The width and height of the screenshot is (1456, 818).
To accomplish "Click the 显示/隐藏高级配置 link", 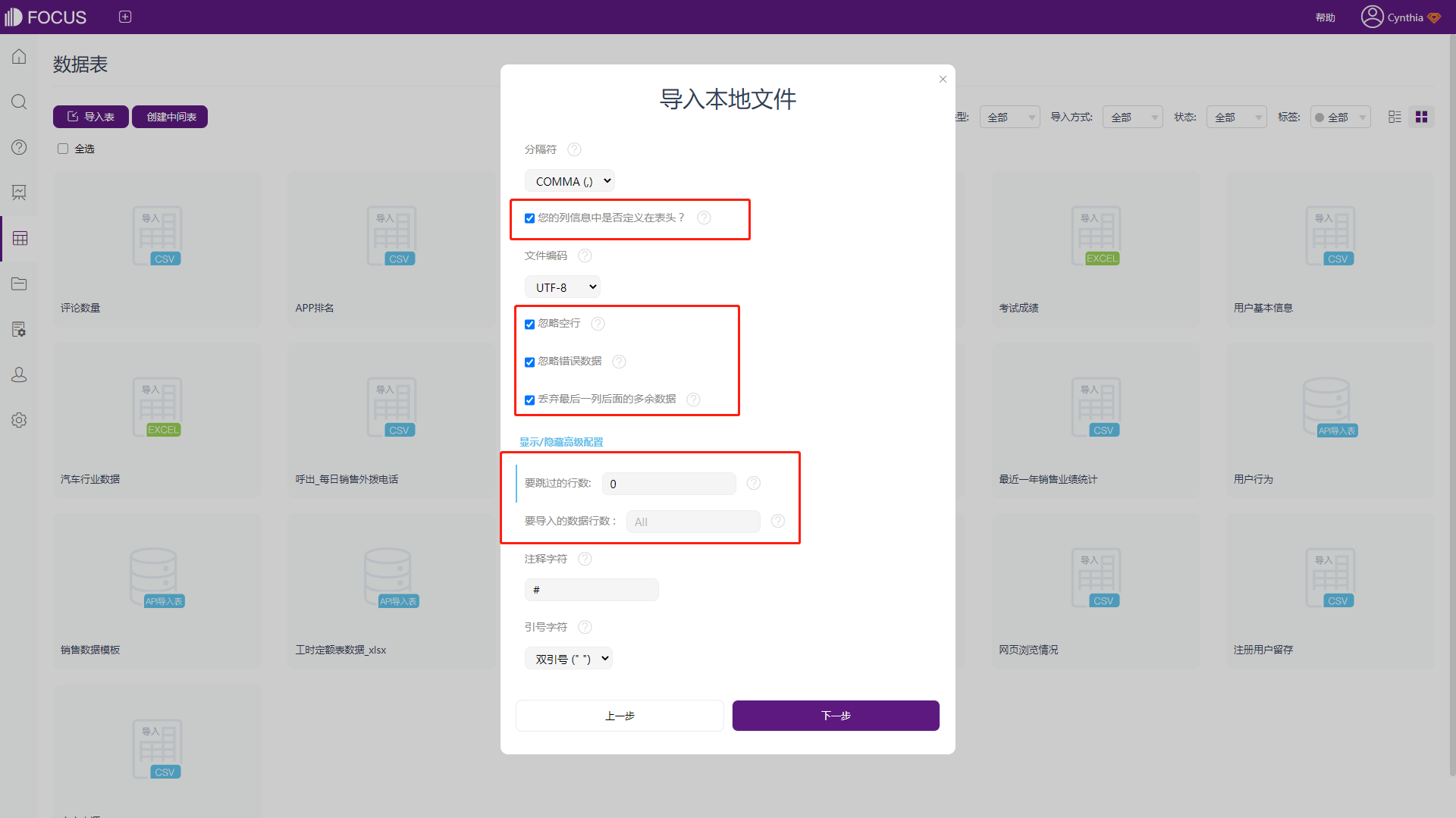I will tap(561, 442).
